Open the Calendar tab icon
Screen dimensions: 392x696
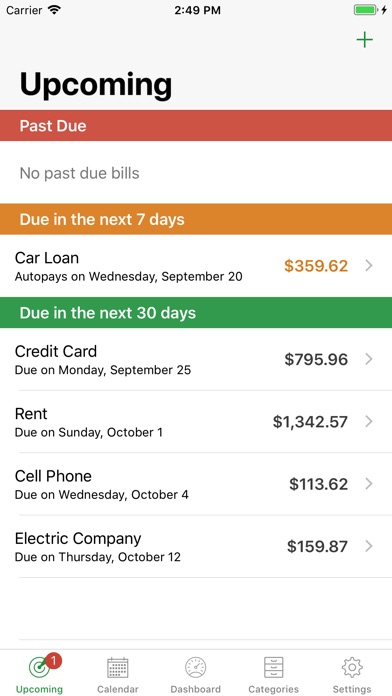tap(118, 667)
